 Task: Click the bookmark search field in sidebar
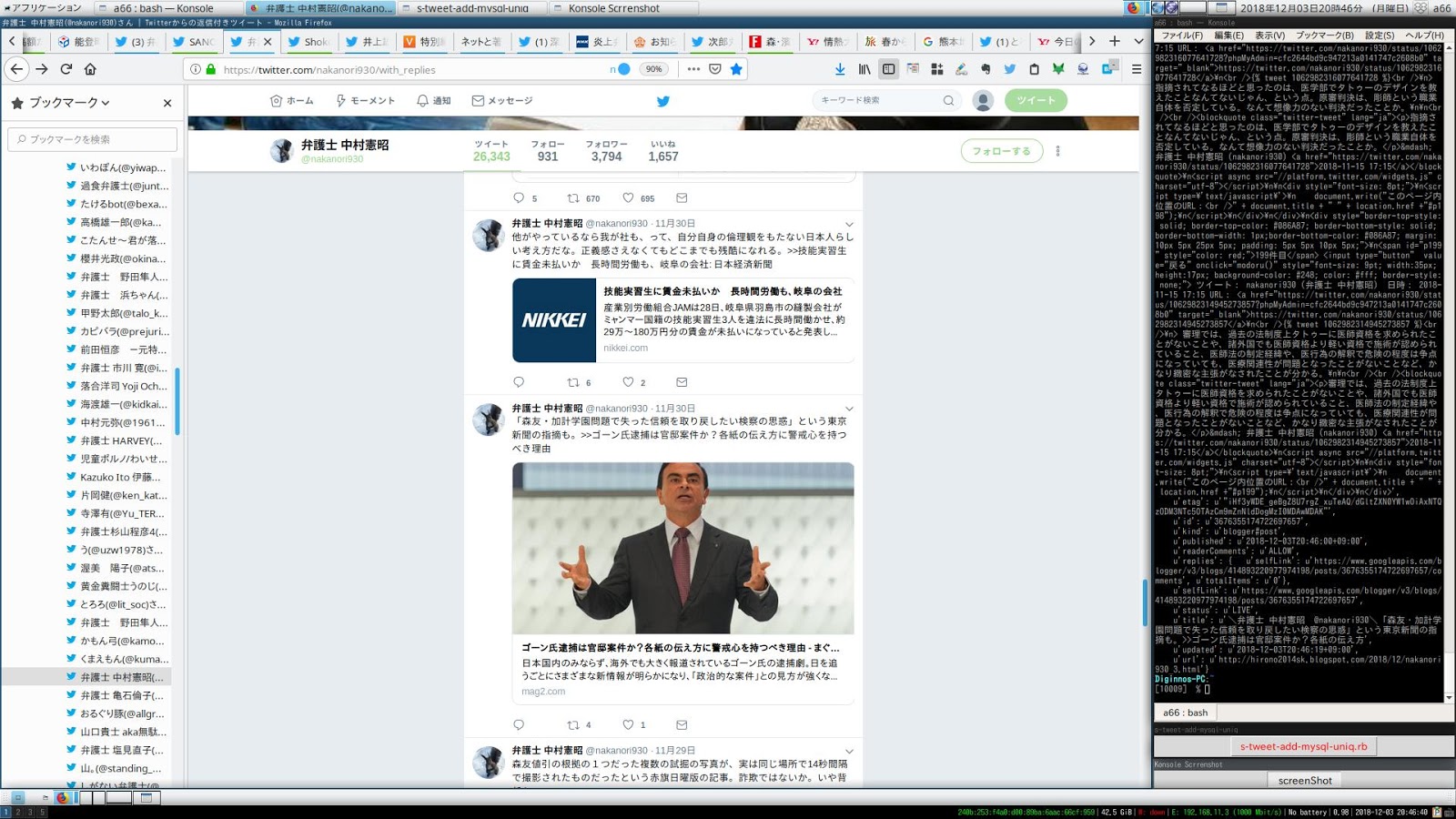pos(93,139)
